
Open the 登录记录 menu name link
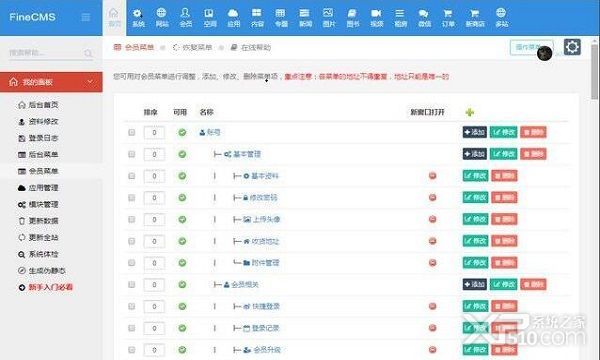[x=265, y=328]
